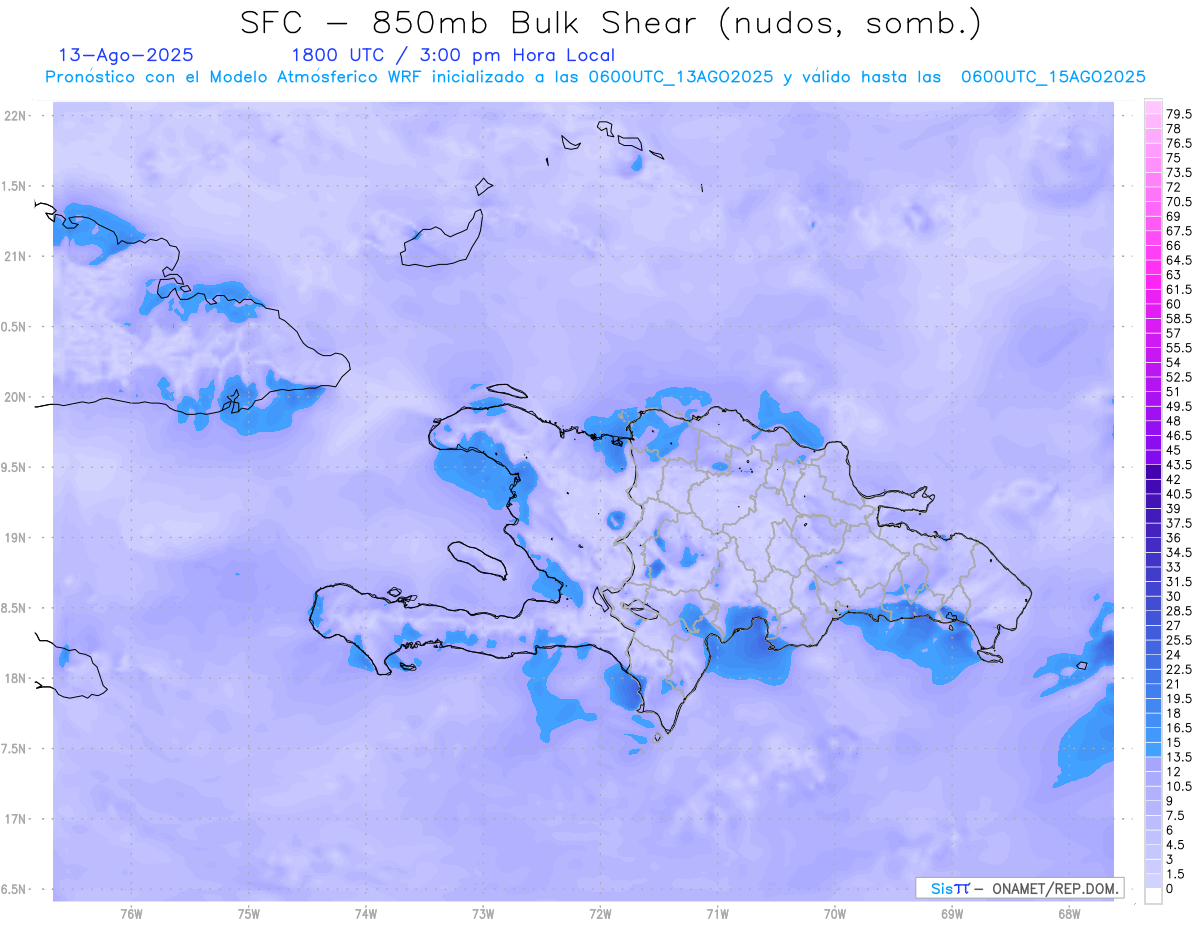Click the "21N" latitude label
This screenshot has height=927, width=1200.
(16, 256)
